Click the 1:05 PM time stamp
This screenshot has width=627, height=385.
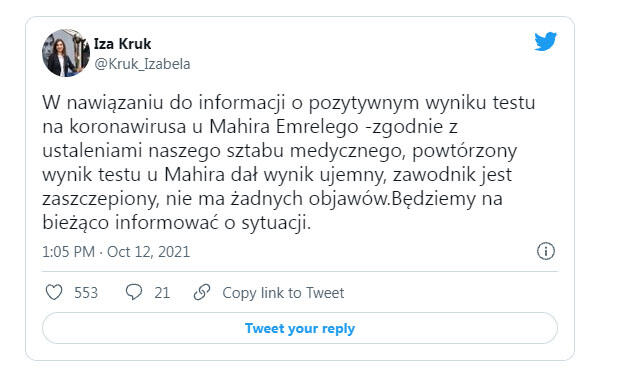[x=68, y=252]
